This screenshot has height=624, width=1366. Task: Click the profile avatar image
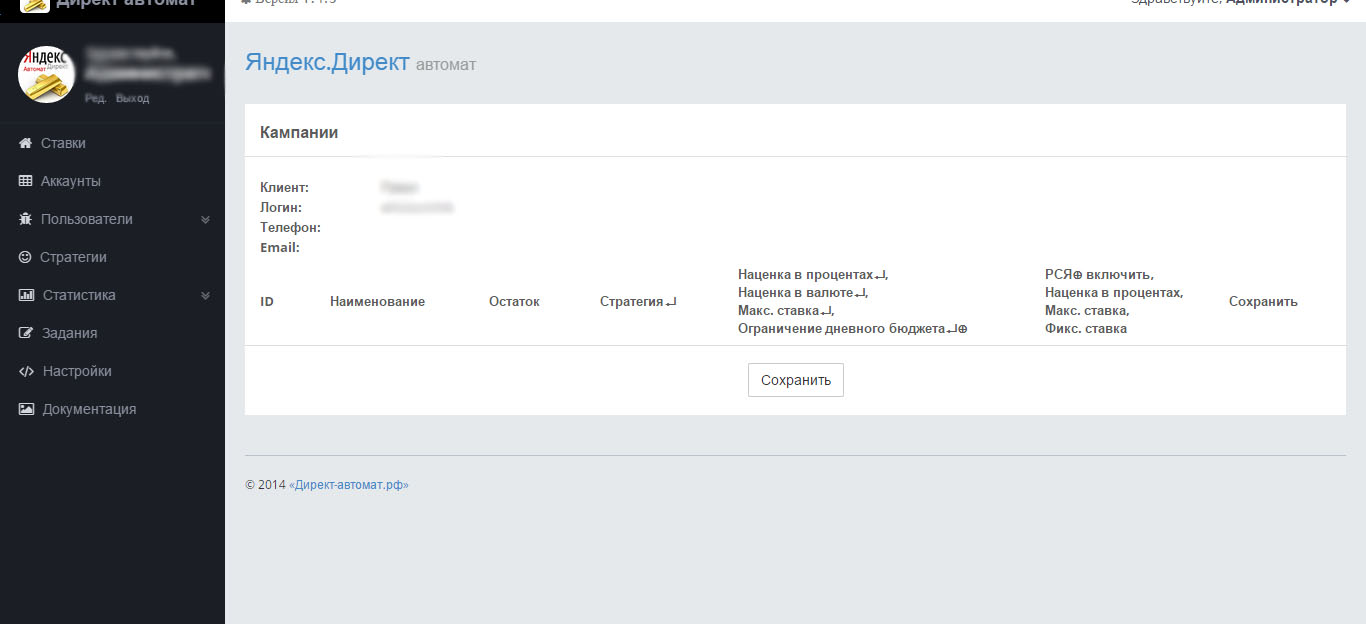point(46,74)
